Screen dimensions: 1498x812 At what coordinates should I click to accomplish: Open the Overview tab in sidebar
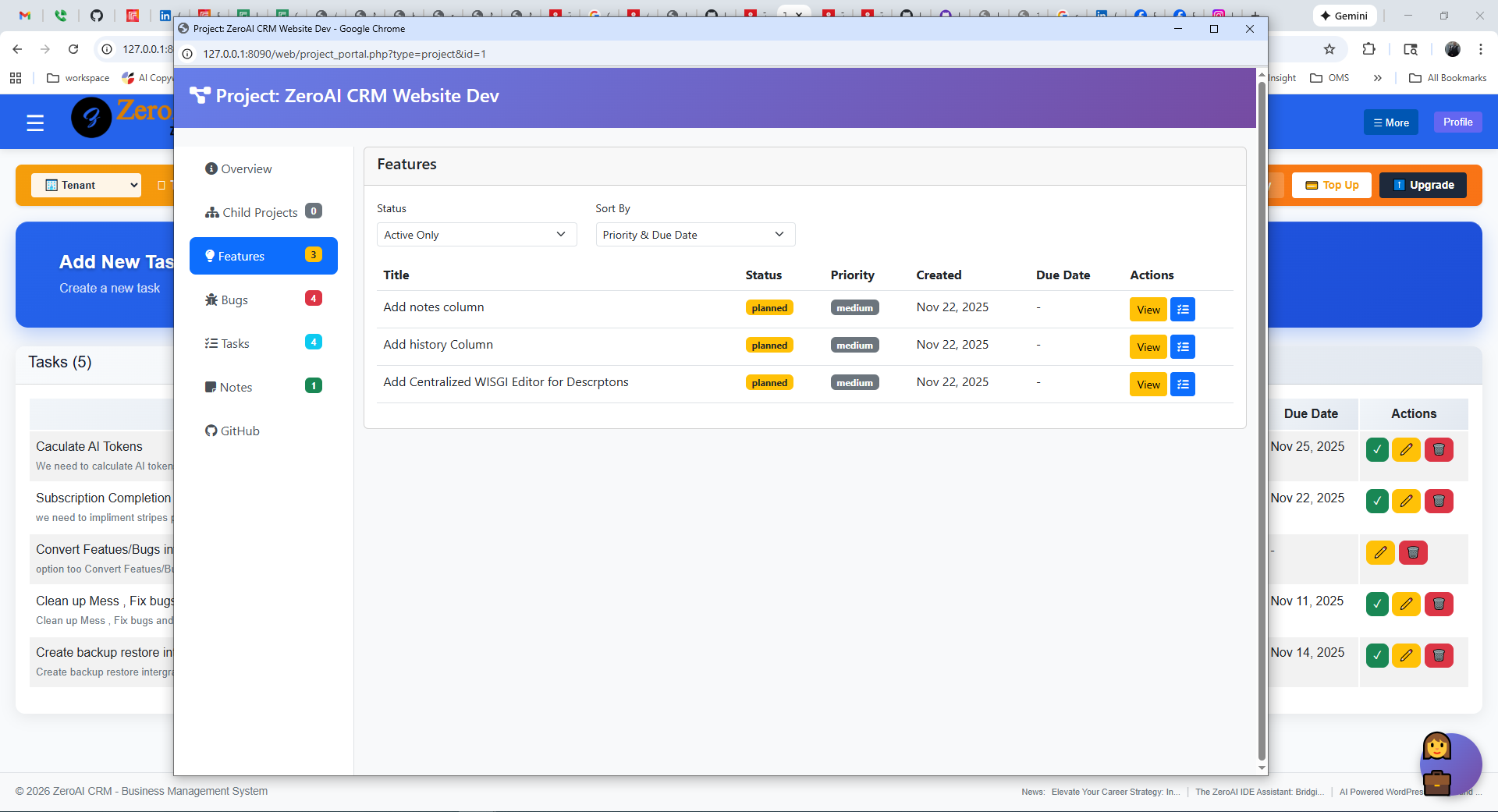[246, 169]
